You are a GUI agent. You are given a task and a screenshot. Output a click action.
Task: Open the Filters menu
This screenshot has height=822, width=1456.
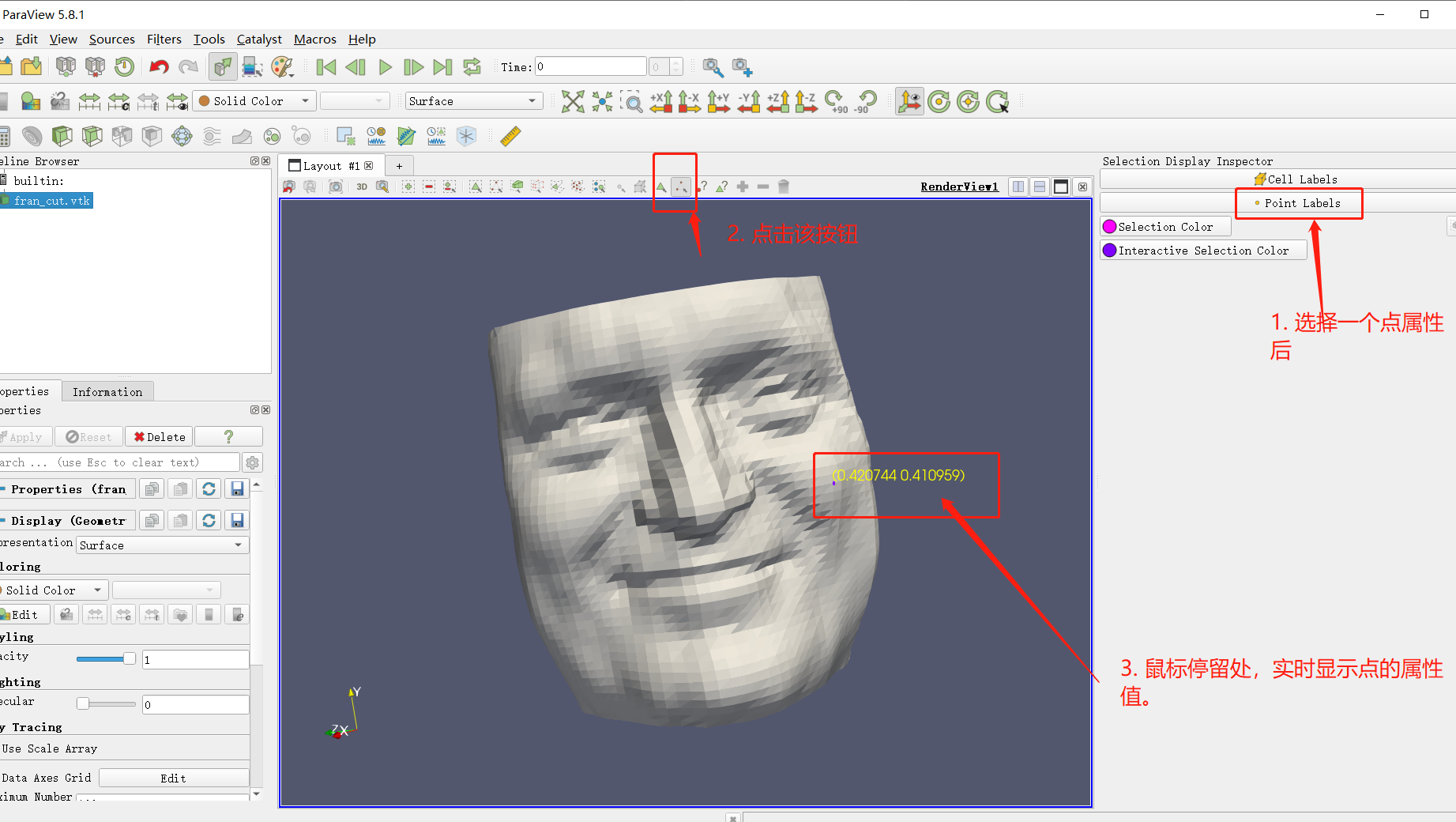tap(164, 39)
